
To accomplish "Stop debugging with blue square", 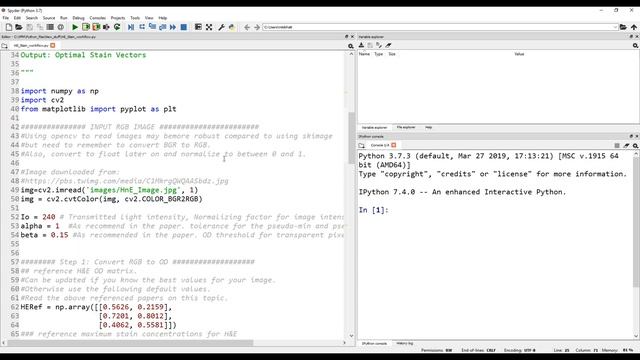I will (x=184, y=27).
